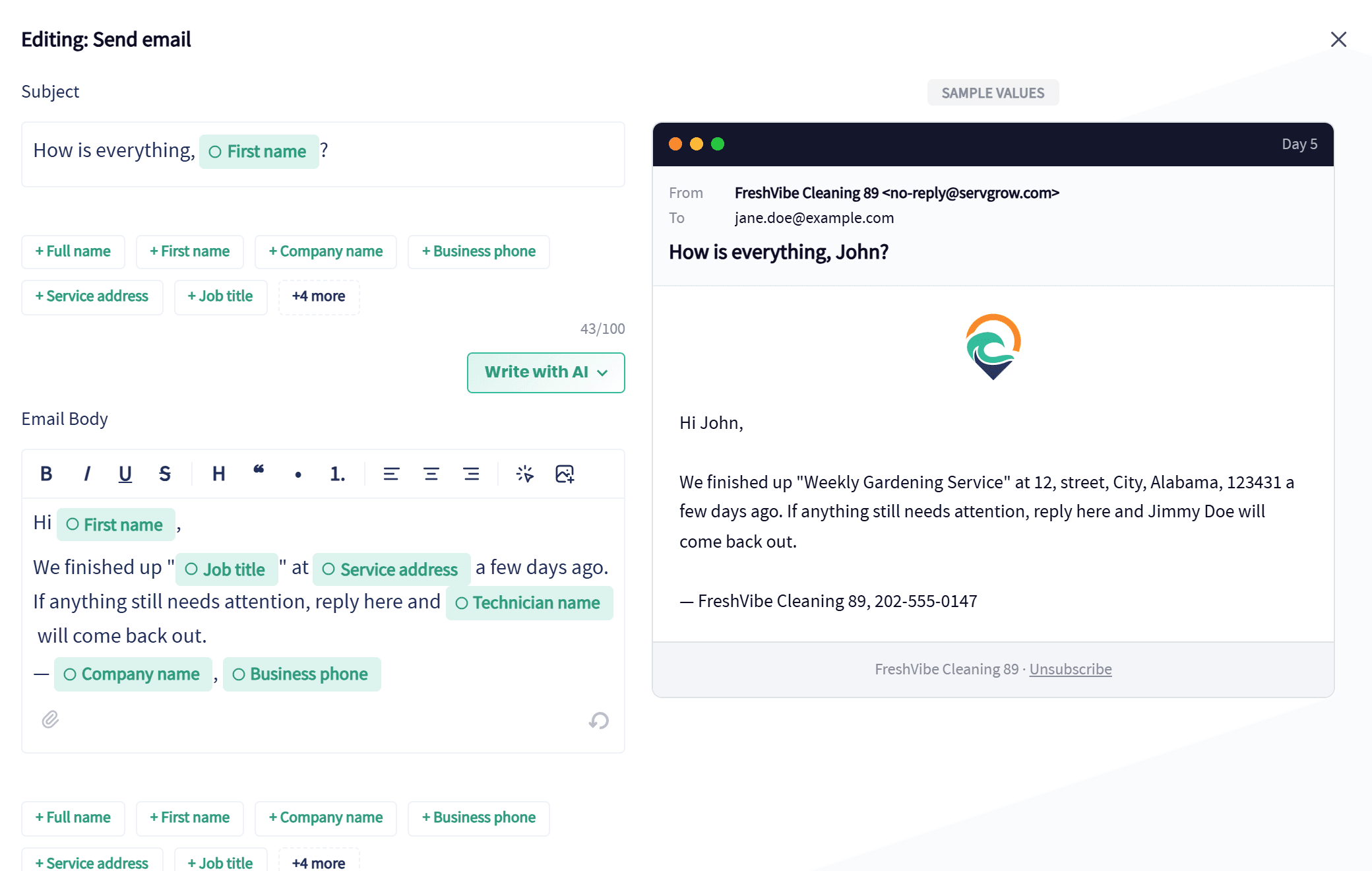Add Job title variable under Subject

(x=221, y=297)
